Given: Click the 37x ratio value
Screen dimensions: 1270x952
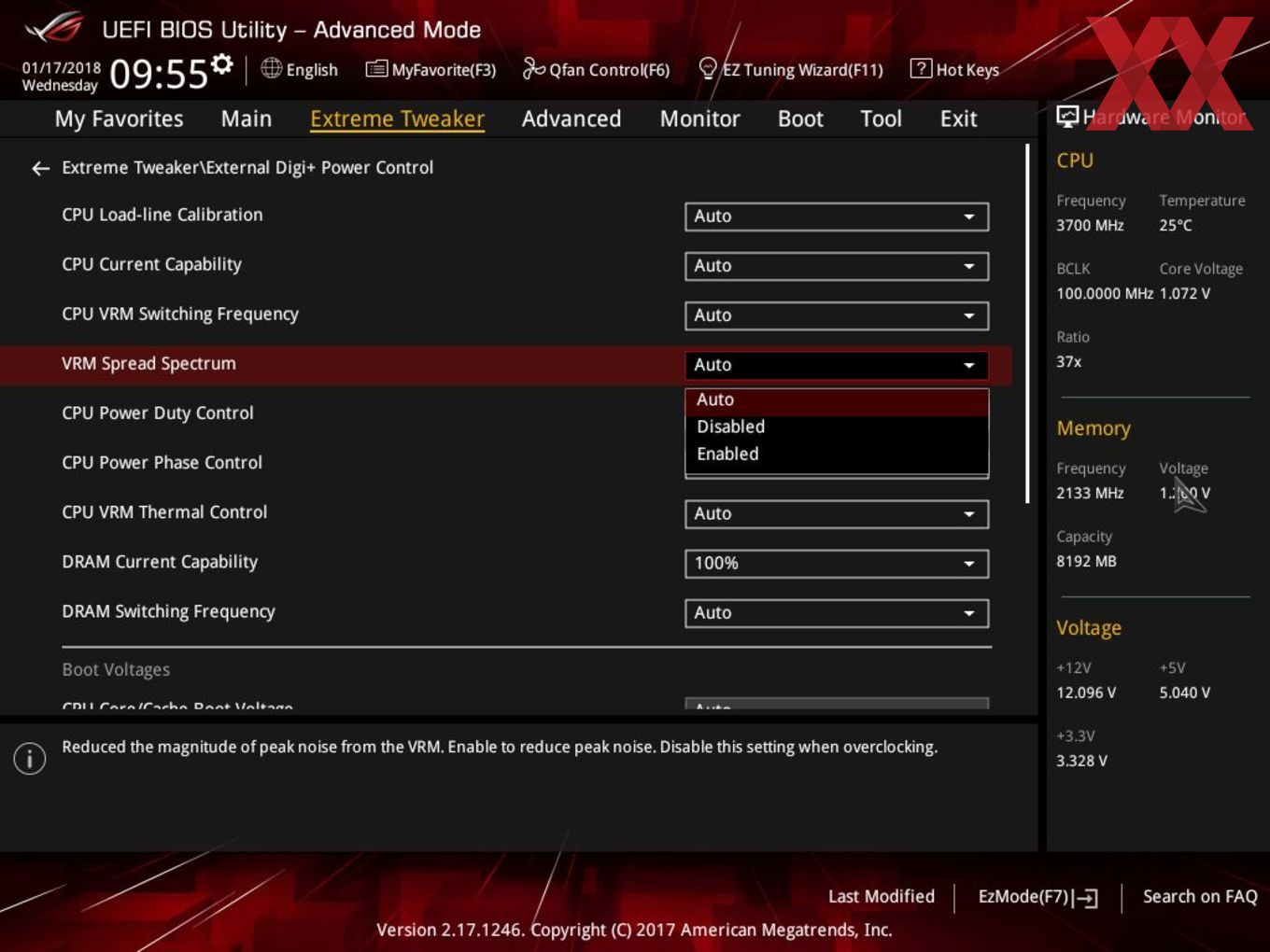Looking at the screenshot, I should 1069,361.
